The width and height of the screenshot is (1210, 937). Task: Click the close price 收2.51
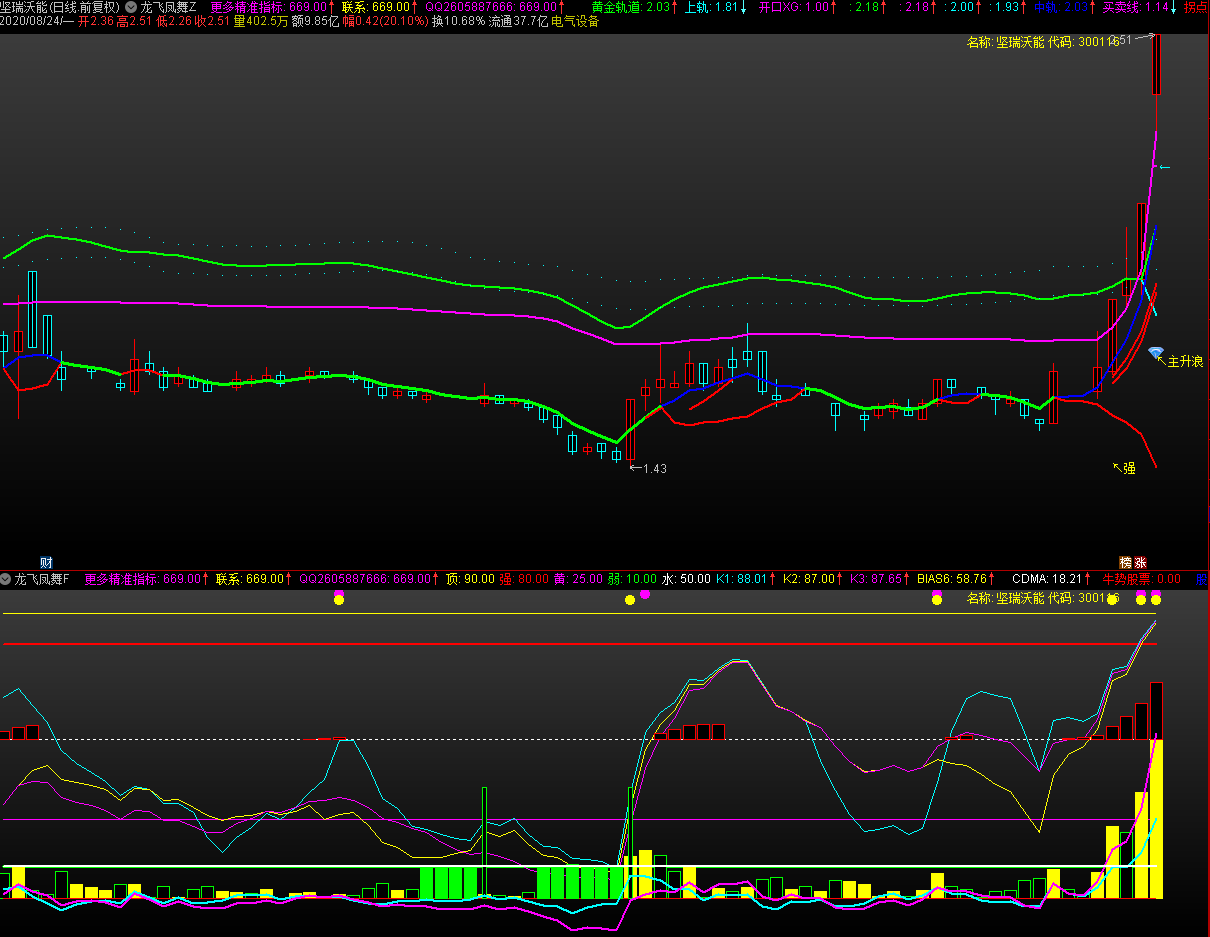tap(212, 21)
